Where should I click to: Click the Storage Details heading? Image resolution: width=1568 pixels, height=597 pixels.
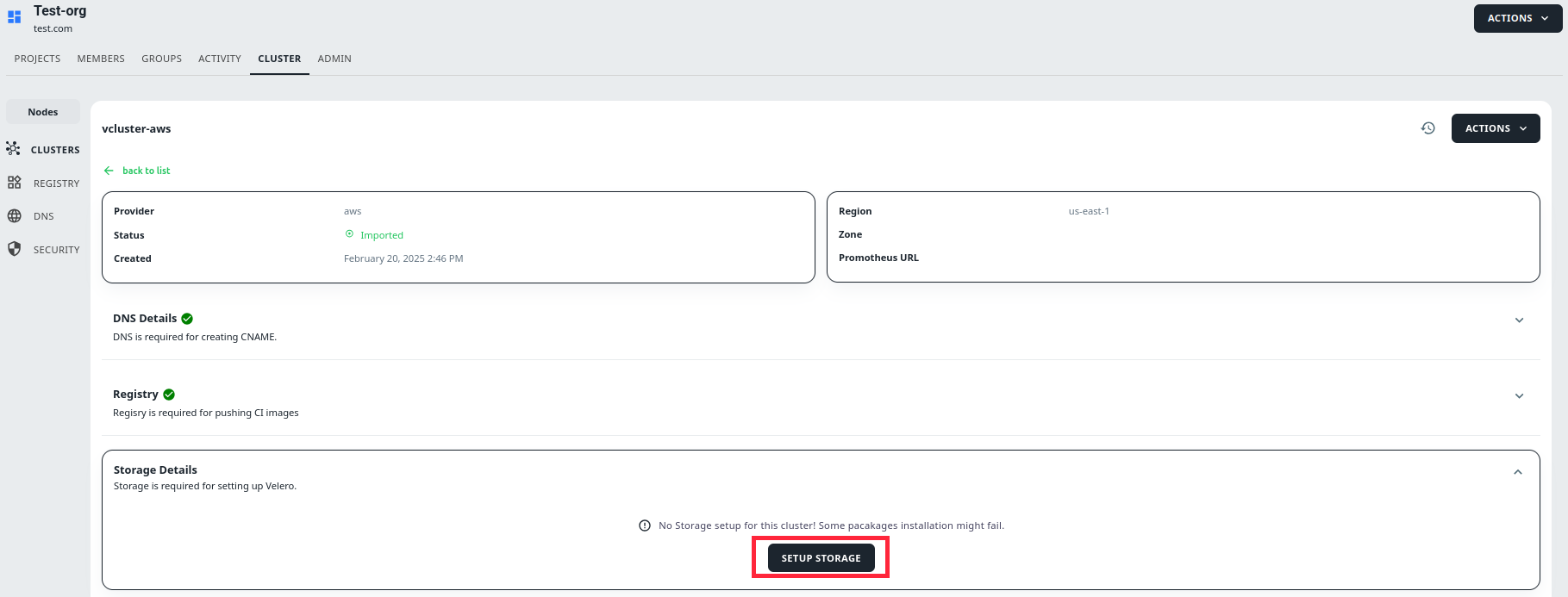(155, 470)
